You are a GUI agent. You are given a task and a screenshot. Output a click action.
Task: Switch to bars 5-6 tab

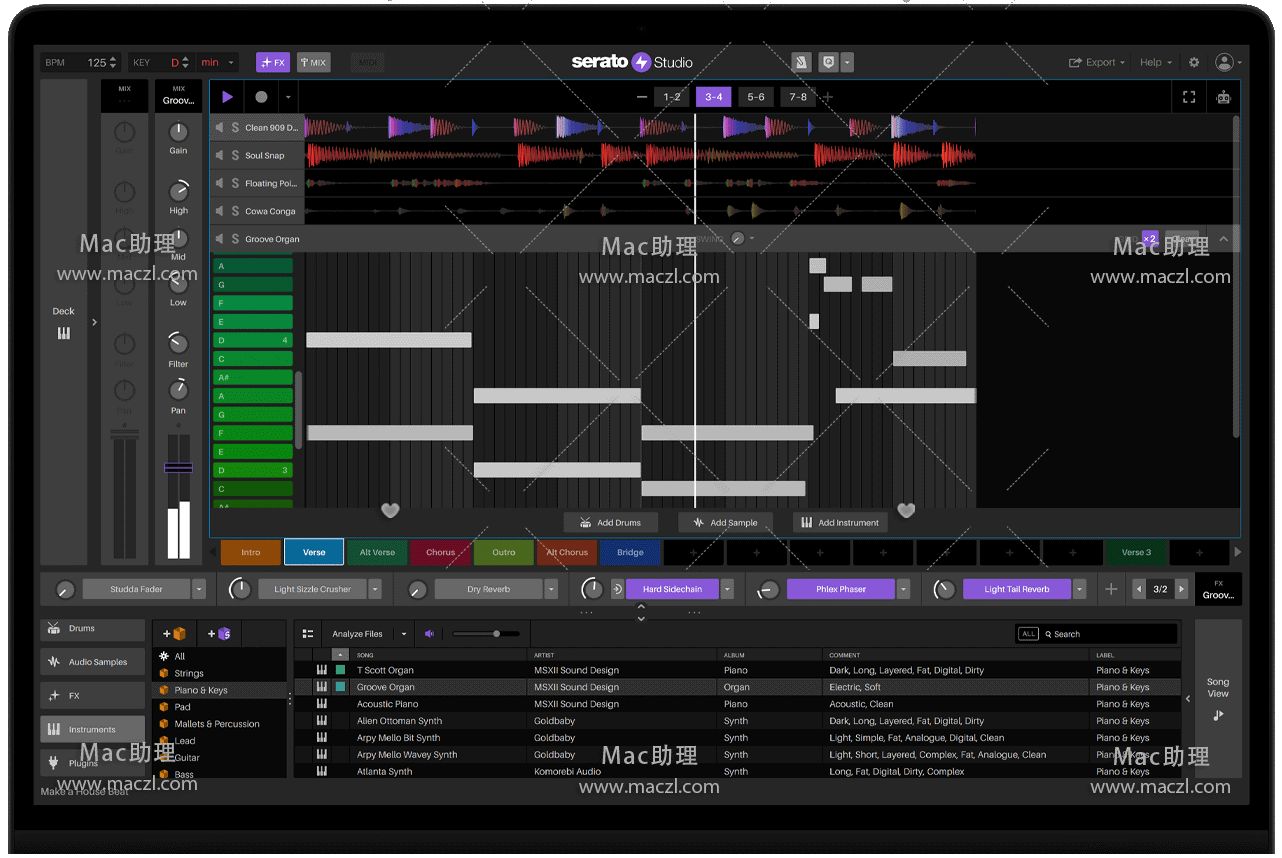coord(756,97)
